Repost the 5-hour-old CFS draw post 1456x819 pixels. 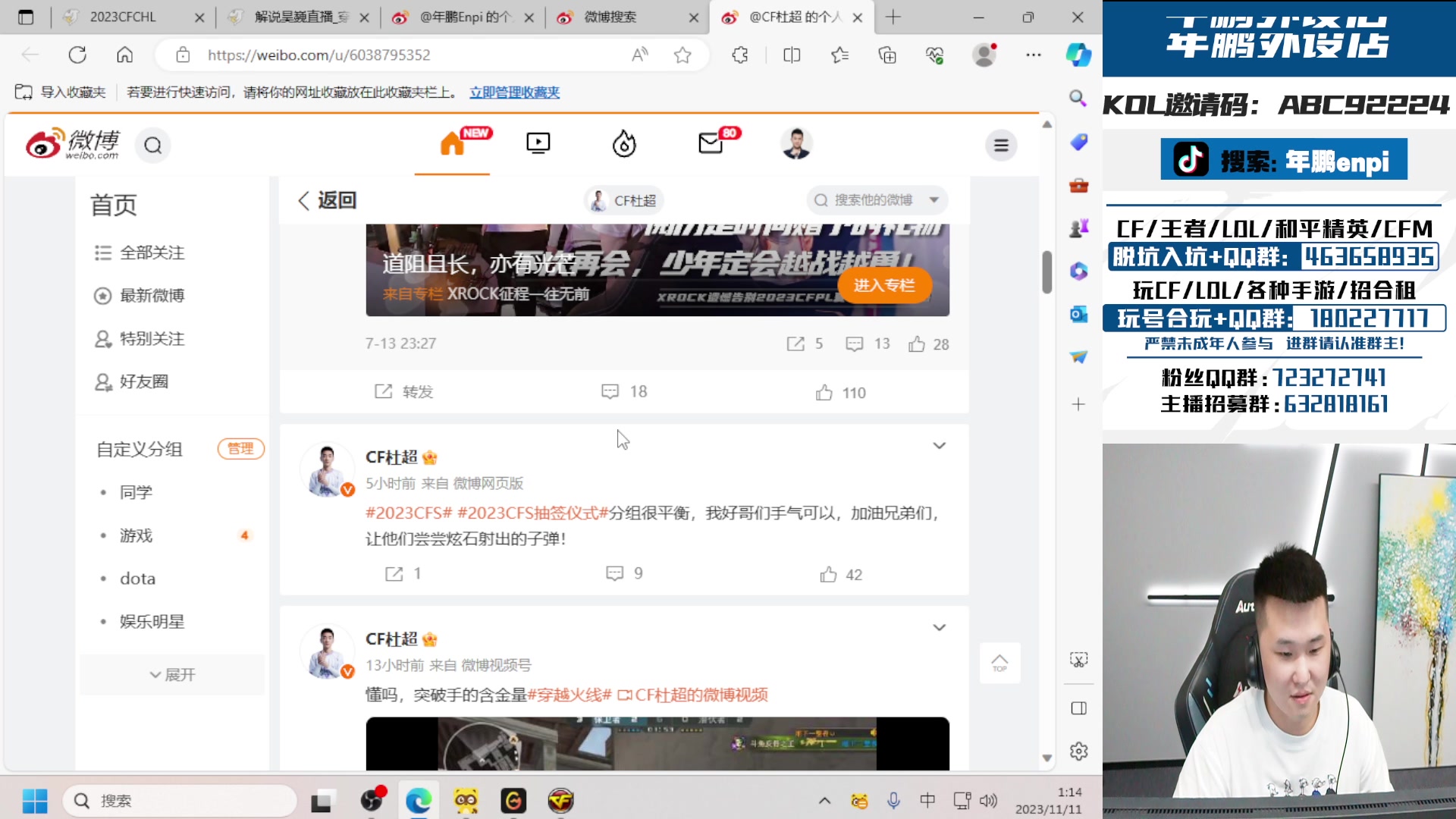(x=403, y=574)
